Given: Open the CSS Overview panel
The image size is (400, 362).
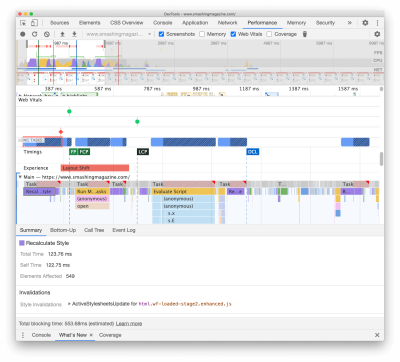Looking at the screenshot, I should 126,23.
